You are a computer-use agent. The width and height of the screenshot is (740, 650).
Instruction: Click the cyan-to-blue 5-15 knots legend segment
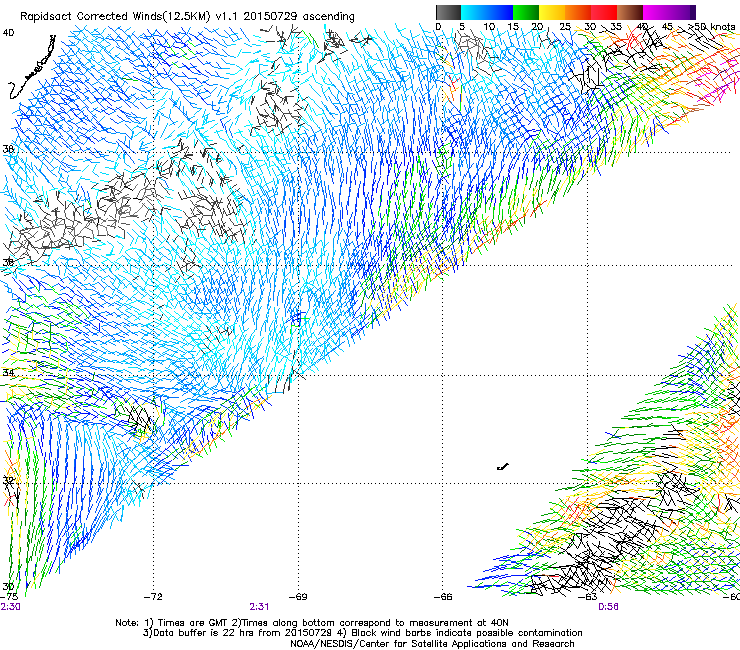487,12
